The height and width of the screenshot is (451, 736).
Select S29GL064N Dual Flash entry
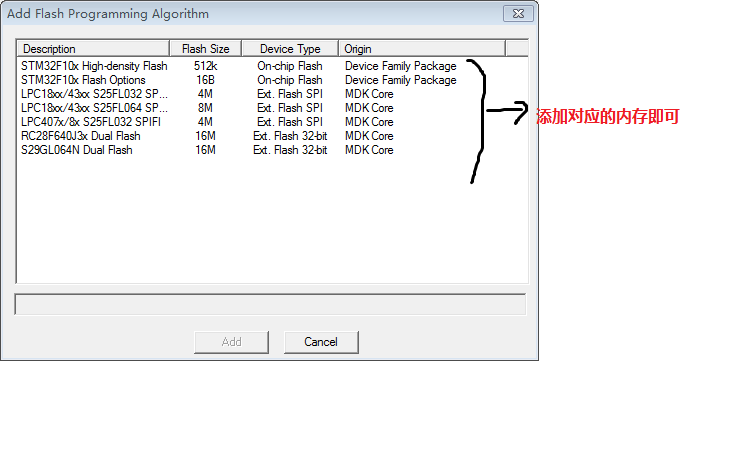[77, 150]
